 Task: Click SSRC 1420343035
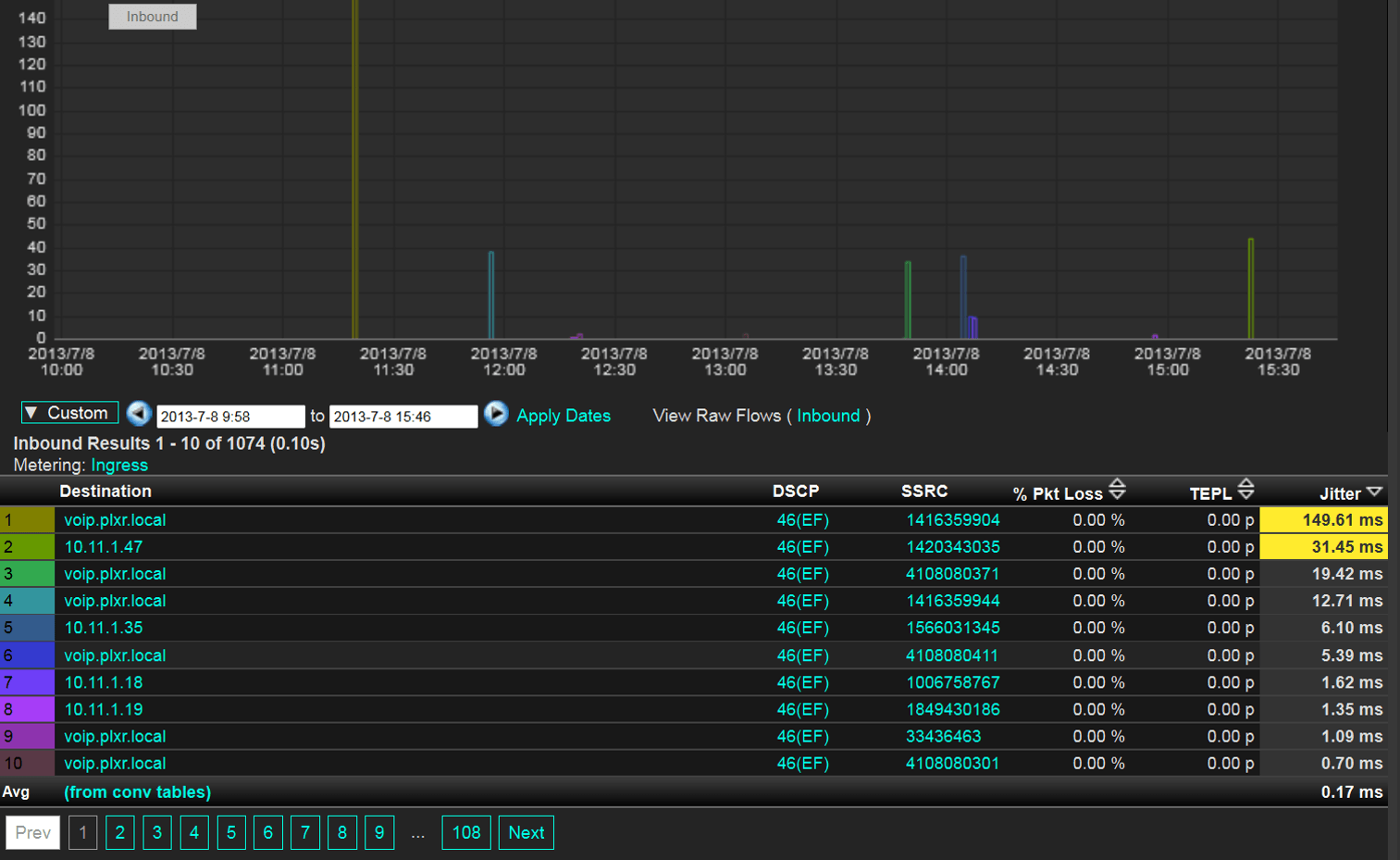point(953,547)
